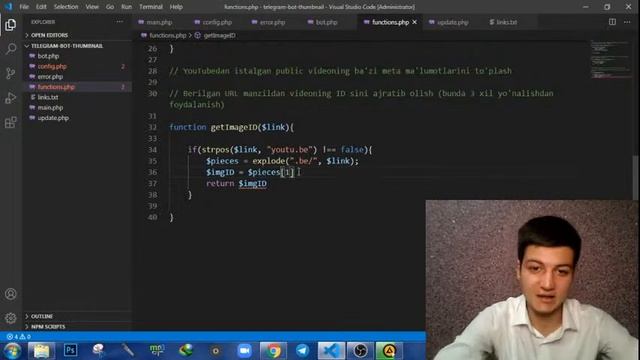The height and width of the screenshot is (360, 640).
Task: Open the Run and Debug view
Action: [11, 98]
